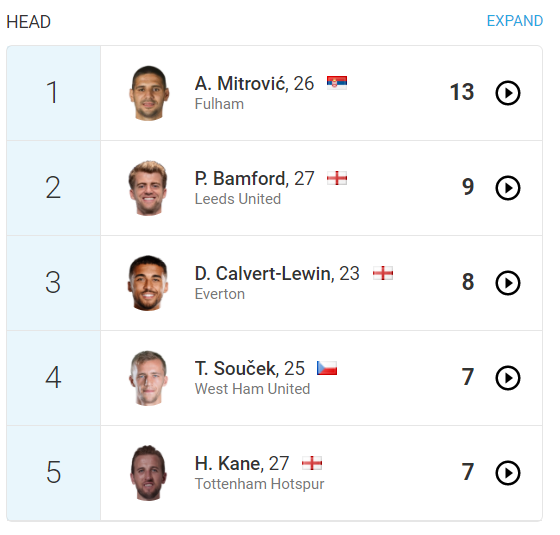Play Souček's headed goals video
560x535 pixels.
click(x=508, y=378)
